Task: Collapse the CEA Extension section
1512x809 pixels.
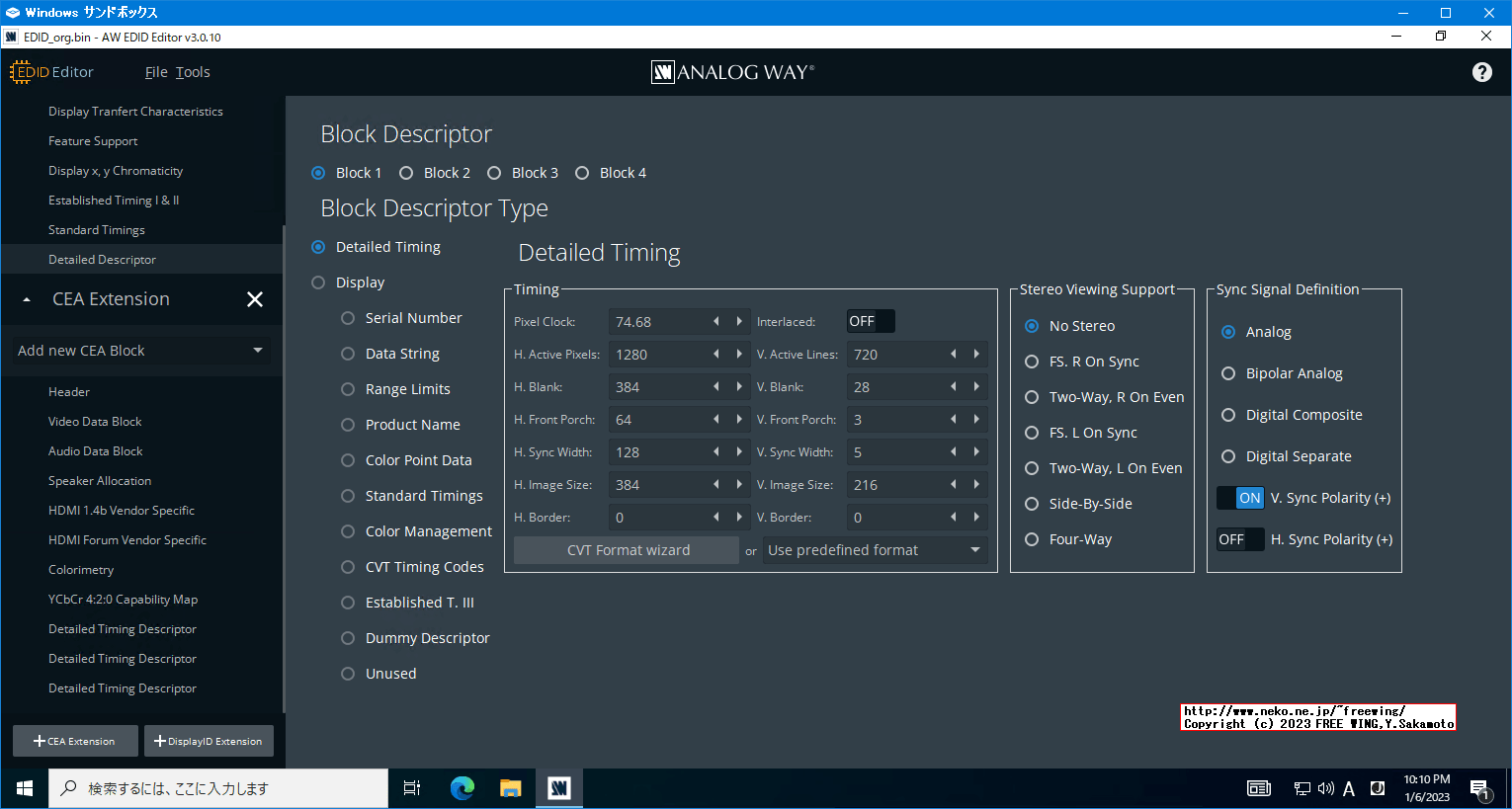Action: tap(27, 299)
